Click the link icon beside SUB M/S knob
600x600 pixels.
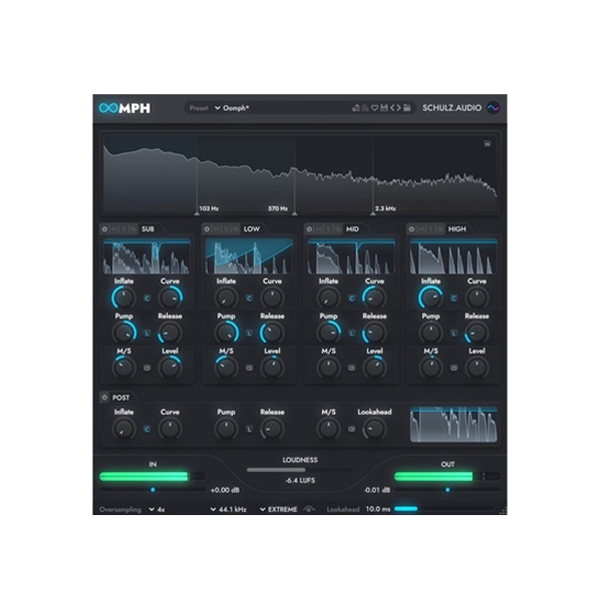pos(147,368)
